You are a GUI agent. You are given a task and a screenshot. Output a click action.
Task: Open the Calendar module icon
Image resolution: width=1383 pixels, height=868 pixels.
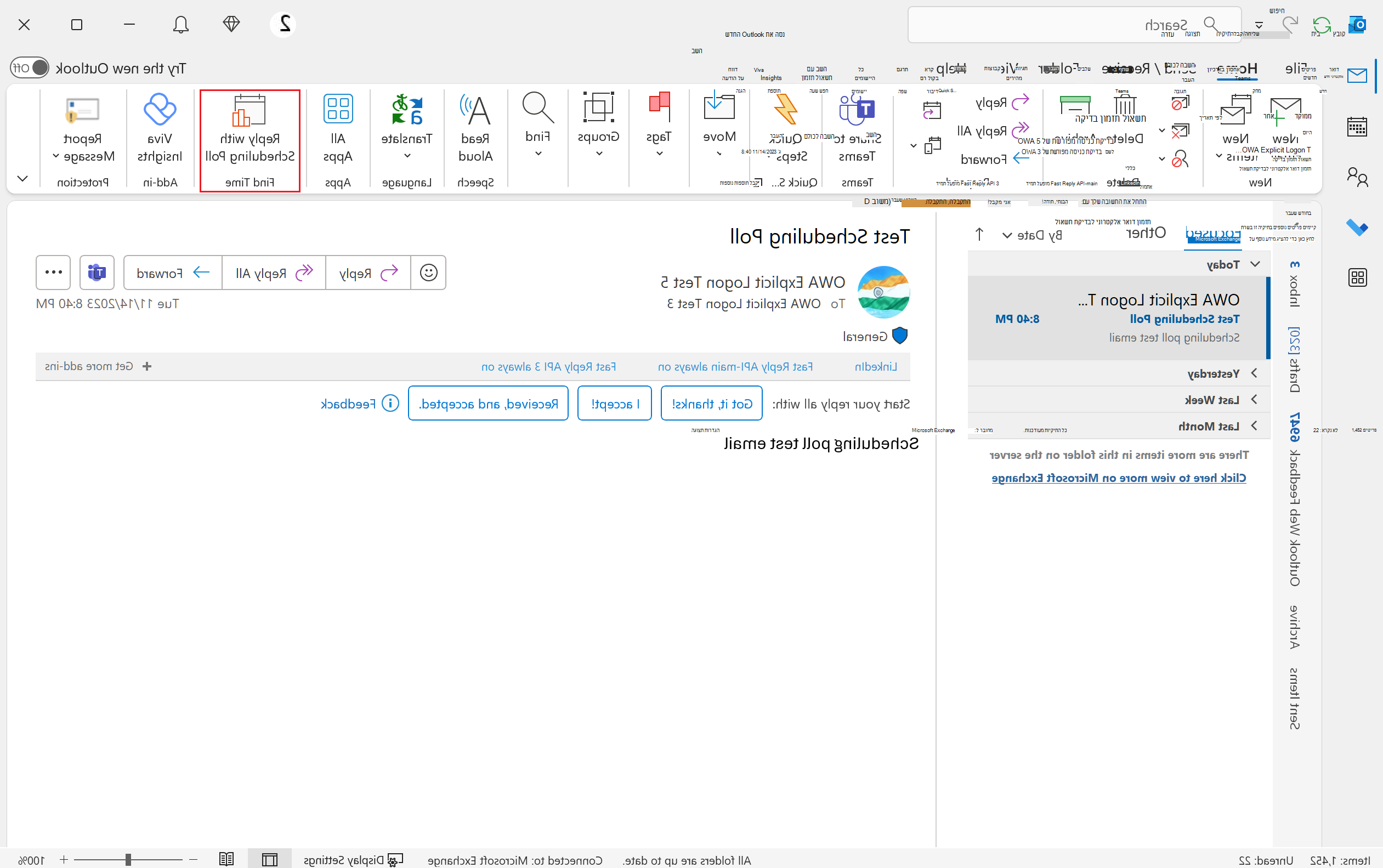1357,127
